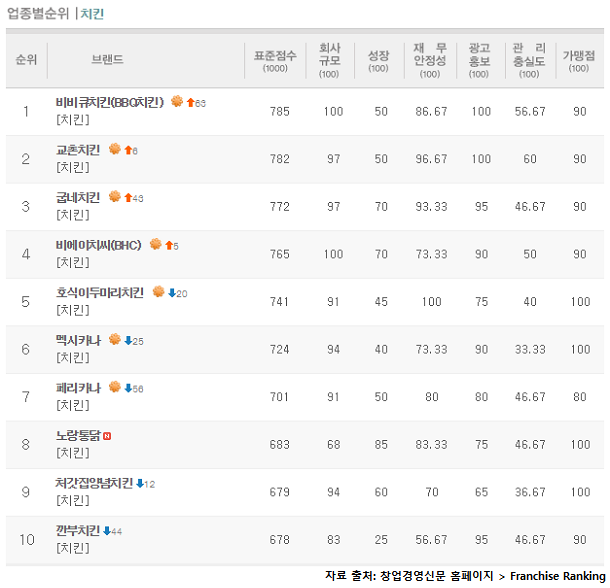The image size is (610, 588).
Task: Click the badge icon beside 비에이치씨(BHC)
Action: (x=156, y=244)
